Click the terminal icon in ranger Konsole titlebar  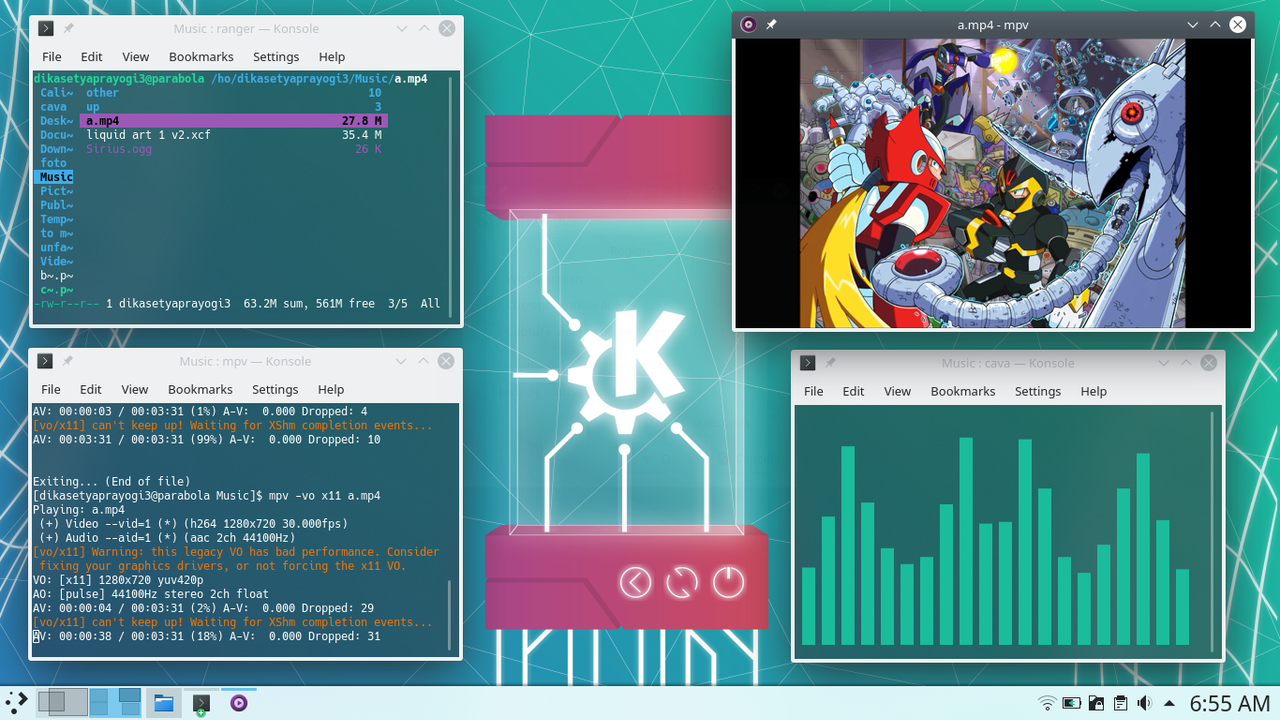pyautogui.click(x=46, y=29)
